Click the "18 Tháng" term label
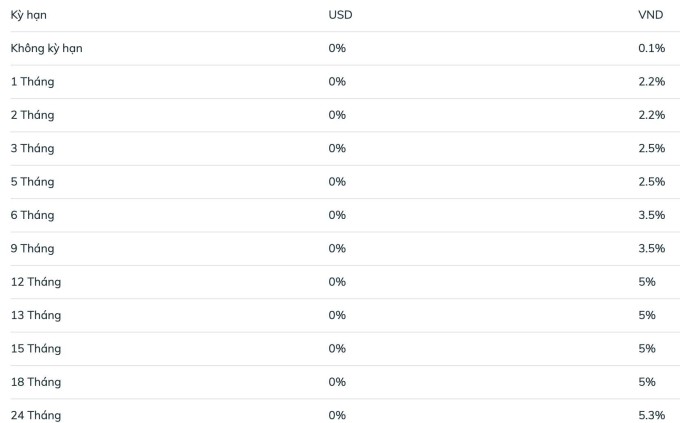The width and height of the screenshot is (680, 423). pyautogui.click(x=36, y=382)
